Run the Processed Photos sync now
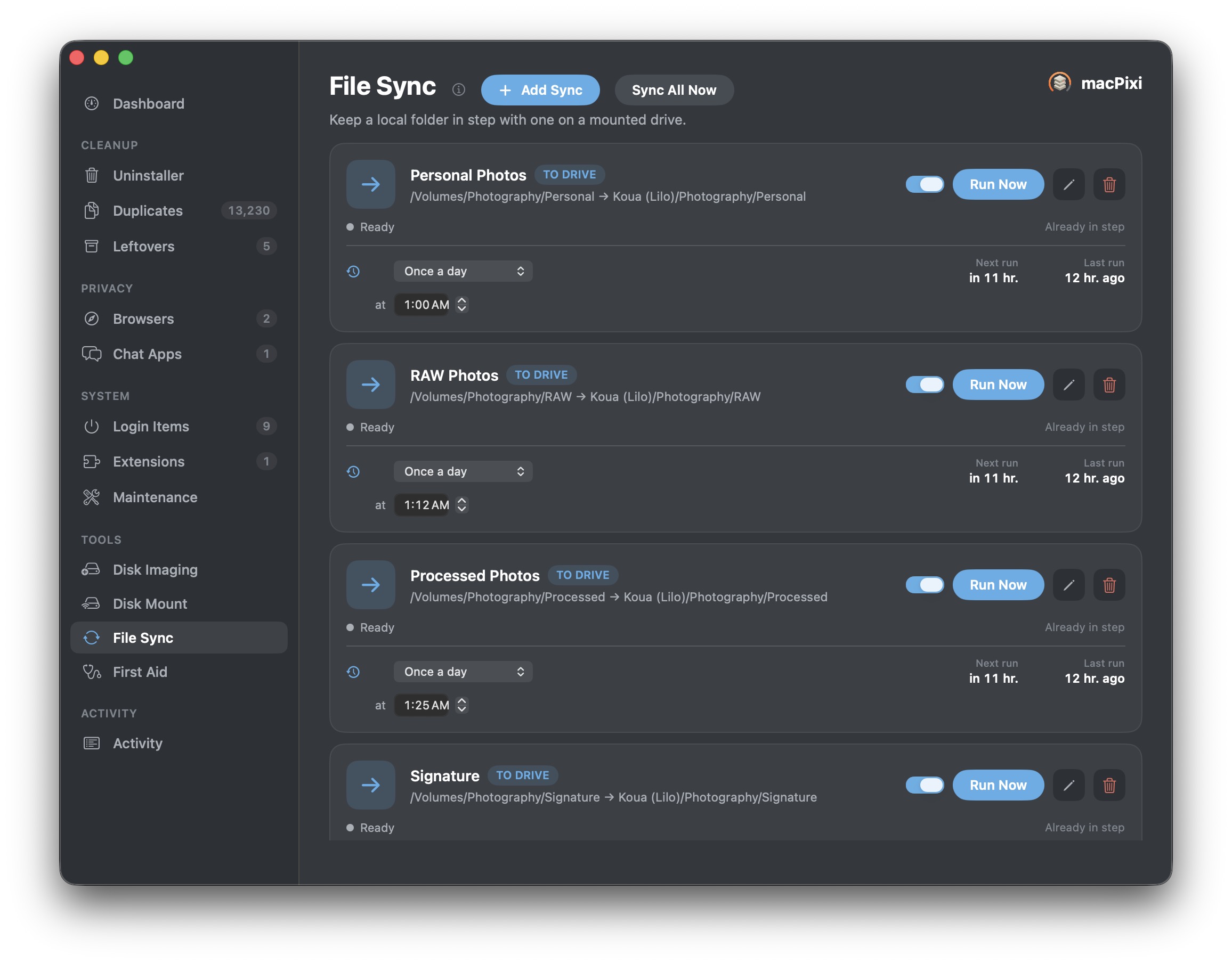 click(998, 585)
